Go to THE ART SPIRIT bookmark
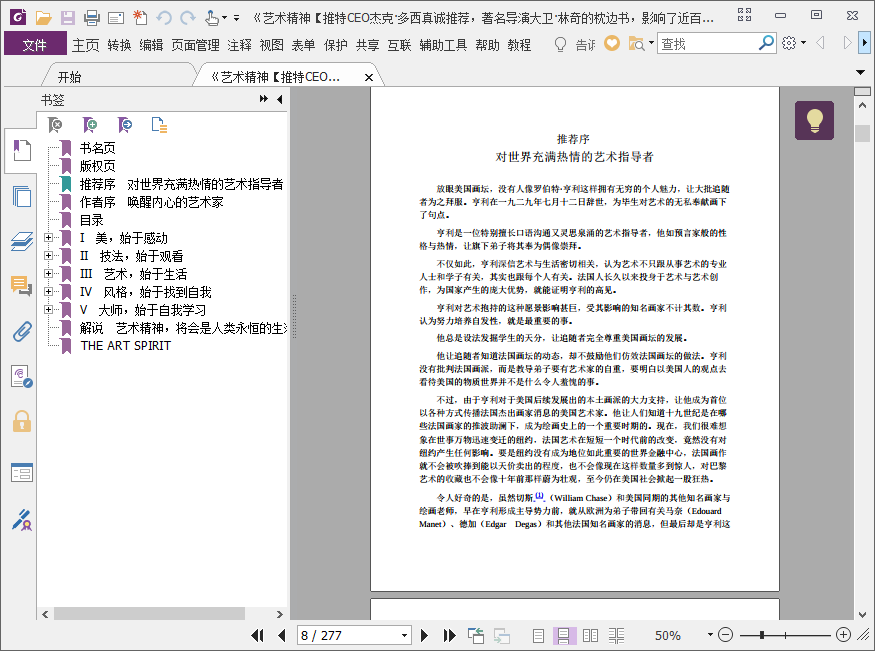The image size is (875, 651). click(x=126, y=346)
